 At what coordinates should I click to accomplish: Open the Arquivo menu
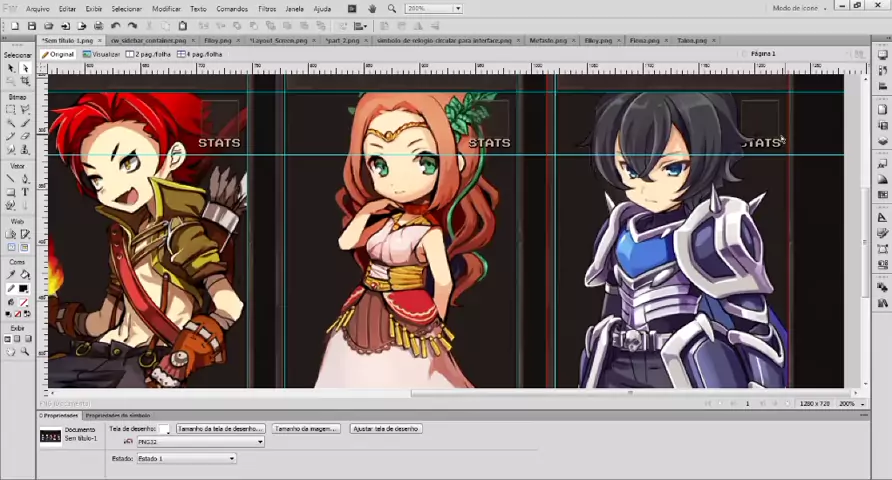[x=38, y=9]
